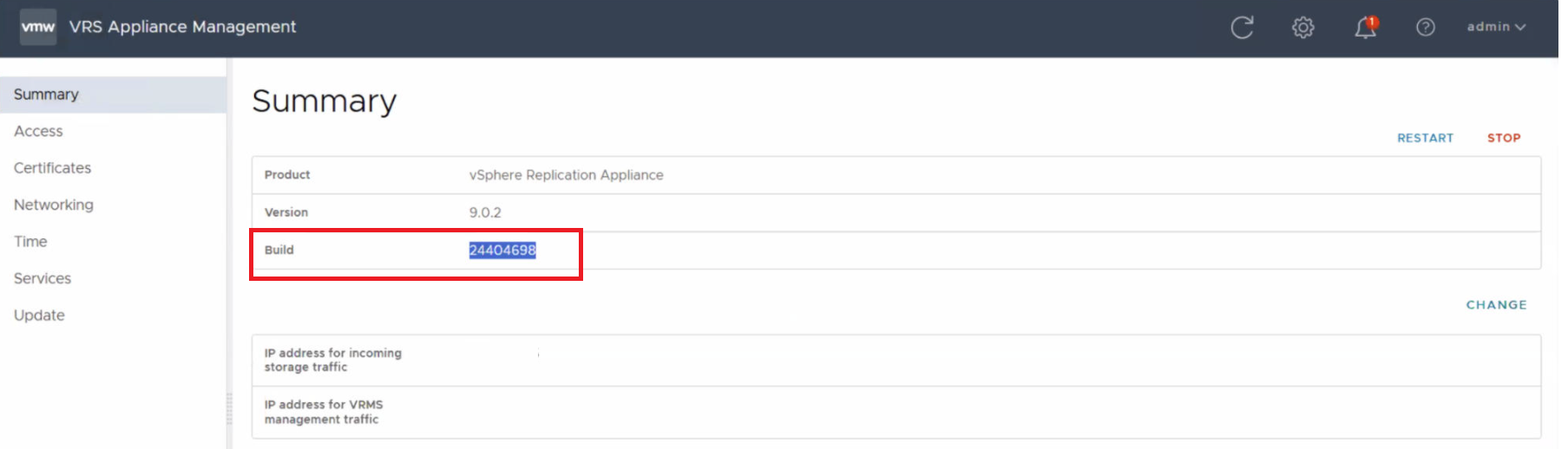The width and height of the screenshot is (1568, 449).
Task: Select the Time menu entry
Action: click(x=30, y=242)
